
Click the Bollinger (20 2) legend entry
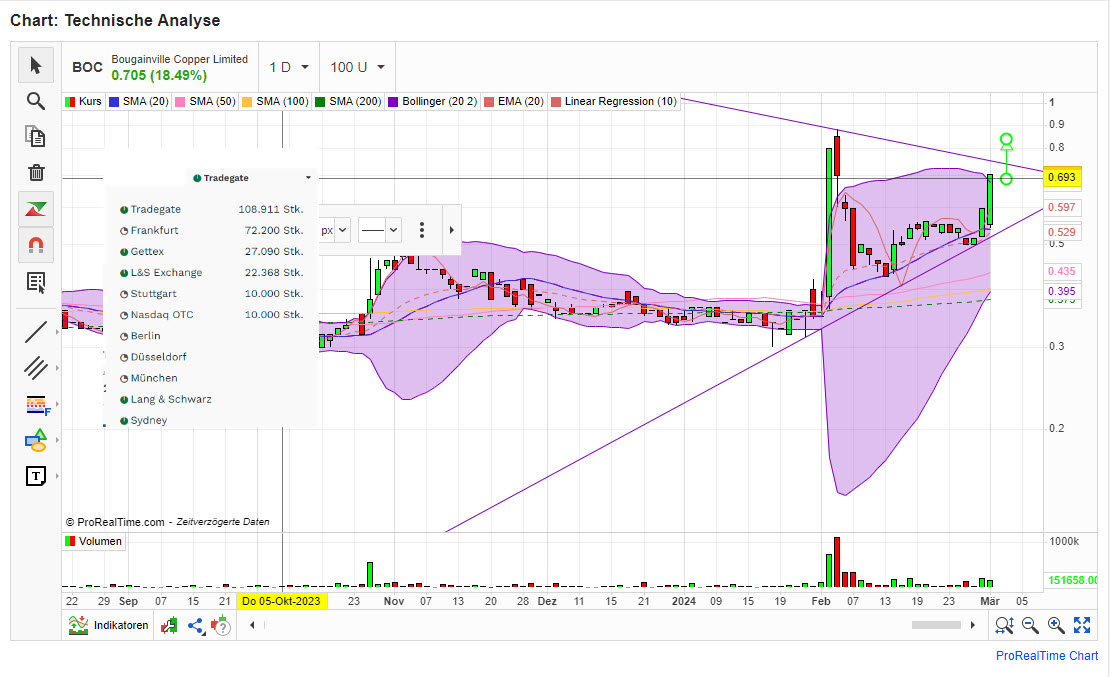pos(433,101)
